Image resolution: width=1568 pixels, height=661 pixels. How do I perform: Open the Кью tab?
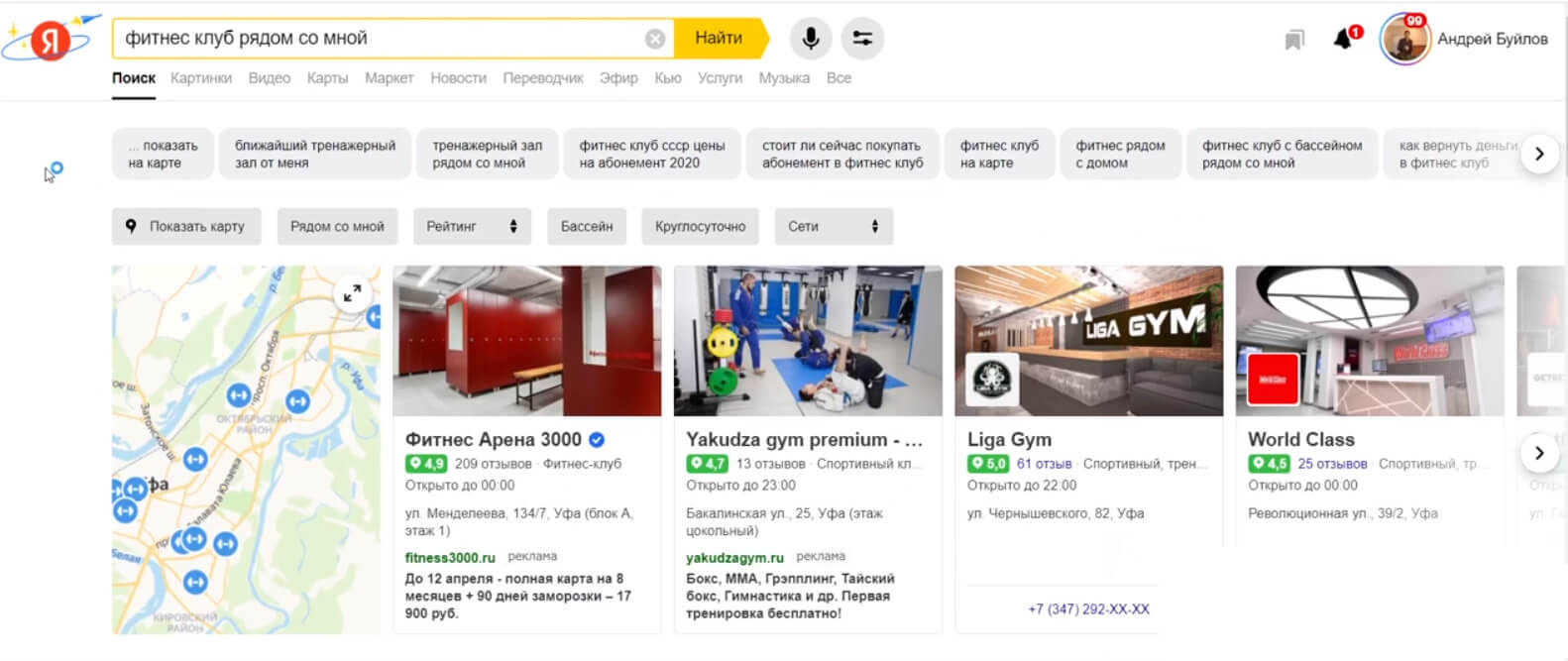point(668,78)
